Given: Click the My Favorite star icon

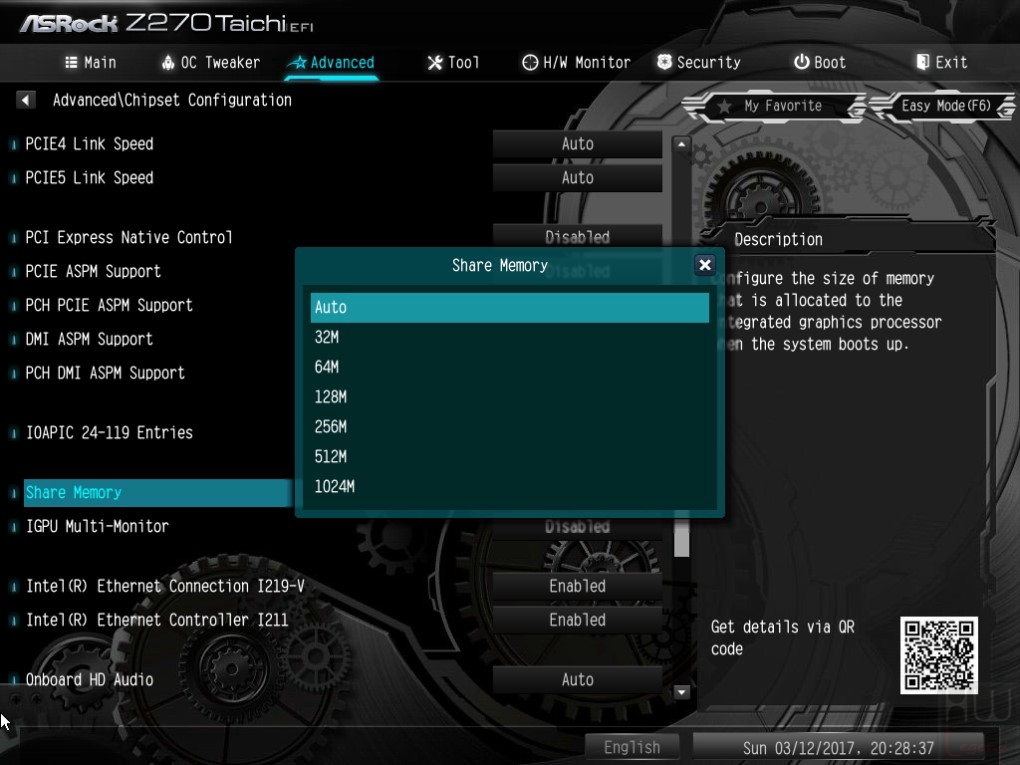Looking at the screenshot, I should pos(723,106).
